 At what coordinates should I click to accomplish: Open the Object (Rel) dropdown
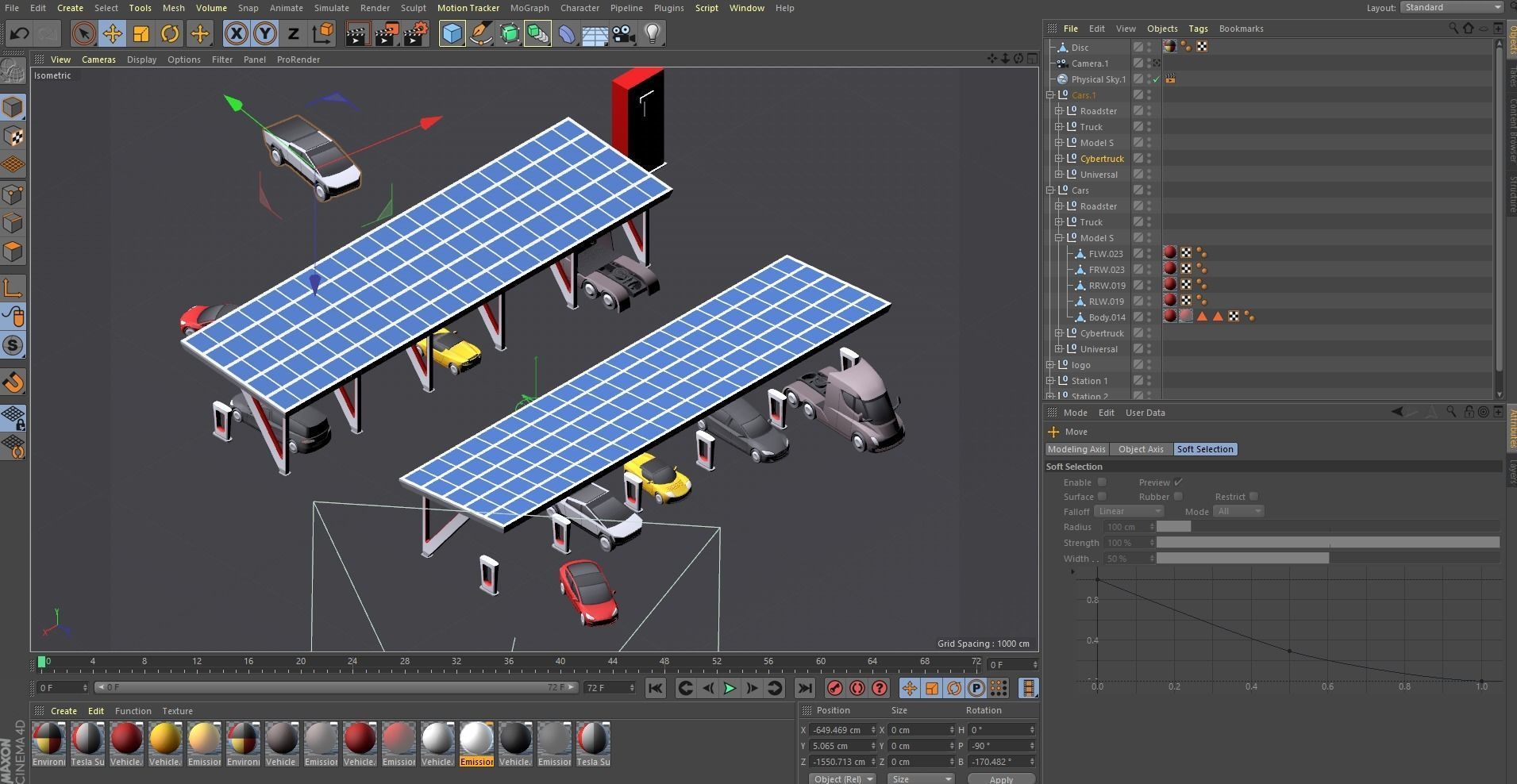click(842, 778)
